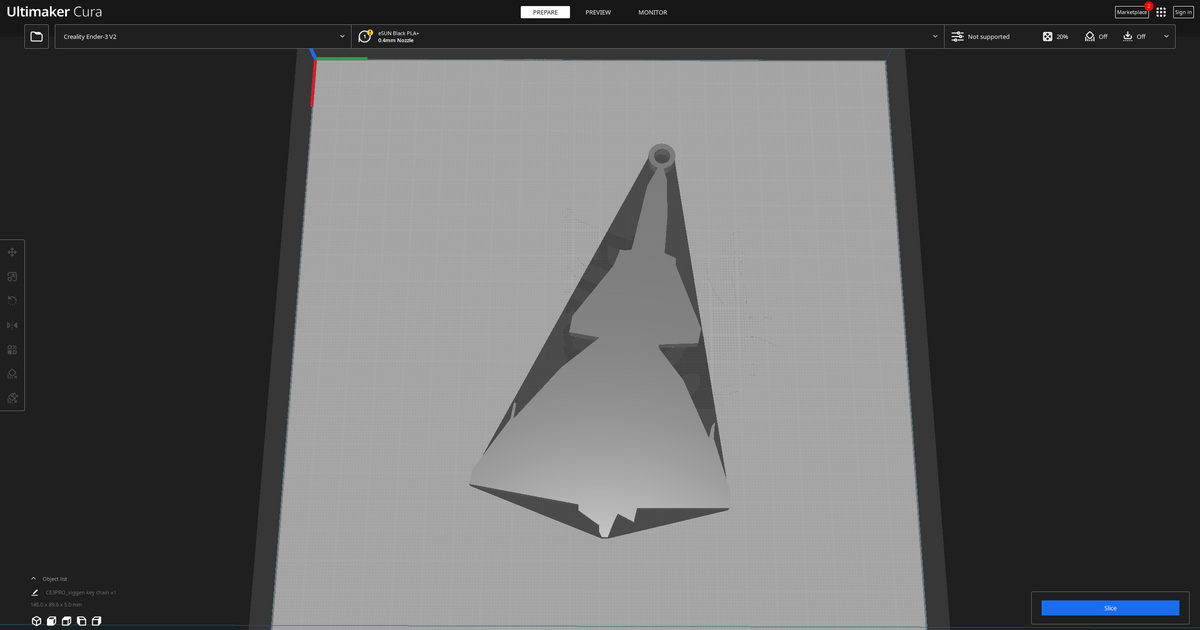Adjust the 20% infill density setting

tap(1055, 36)
